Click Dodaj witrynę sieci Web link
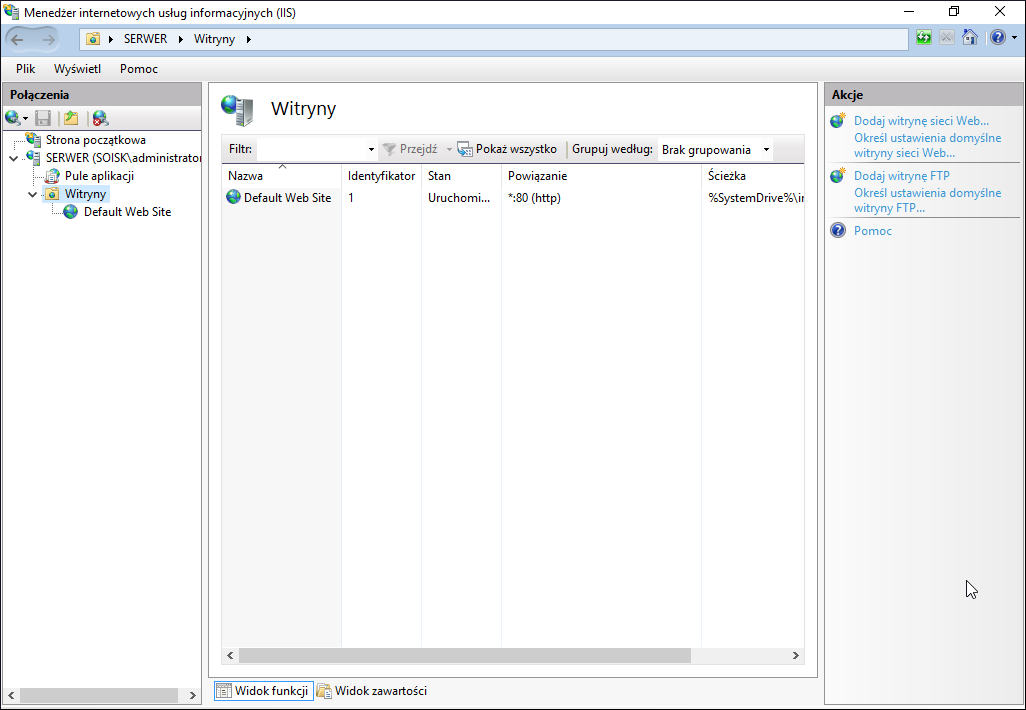This screenshot has width=1026, height=710. click(x=921, y=121)
